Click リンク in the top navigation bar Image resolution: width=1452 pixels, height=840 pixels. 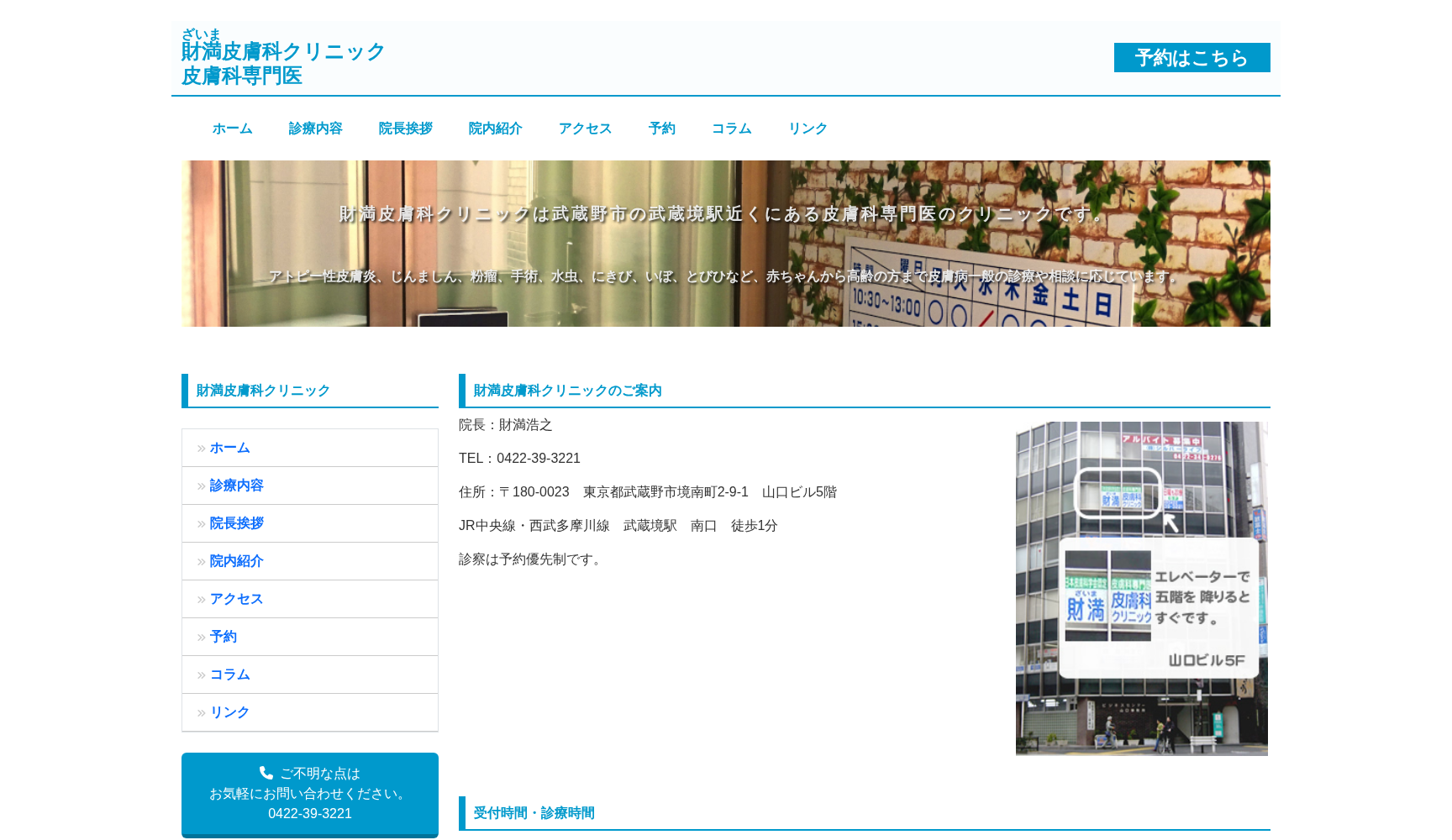pos(808,129)
